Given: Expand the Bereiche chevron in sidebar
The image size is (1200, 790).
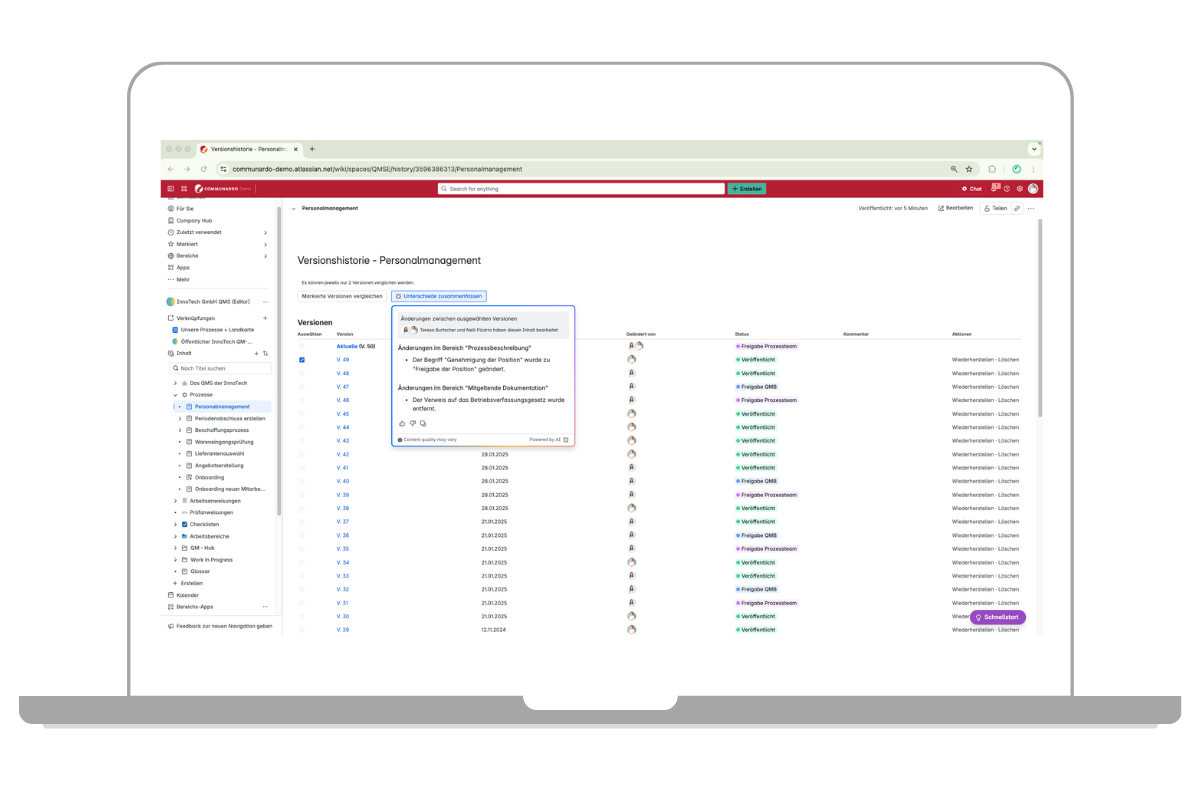Looking at the screenshot, I should pyautogui.click(x=265, y=256).
